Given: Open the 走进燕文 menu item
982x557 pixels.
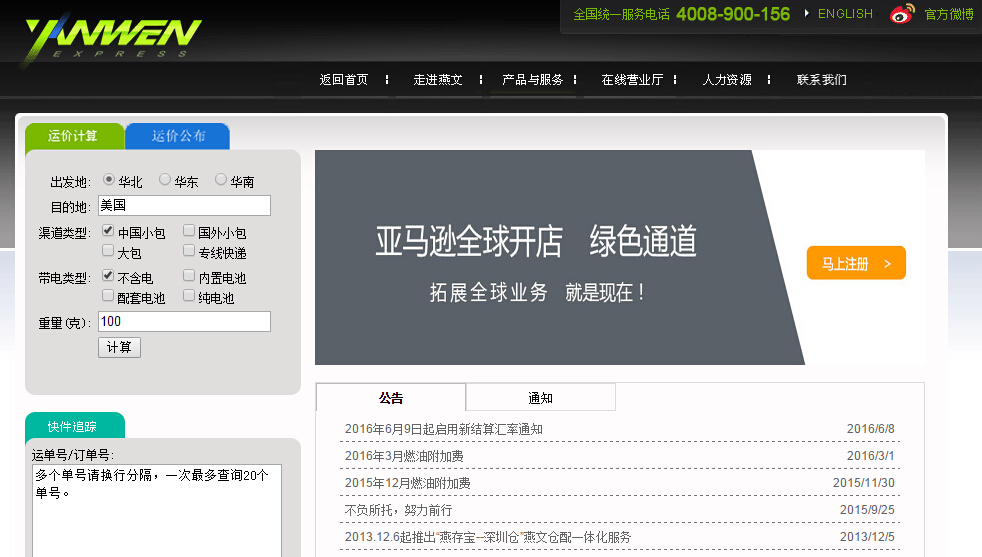Looking at the screenshot, I should (438, 80).
